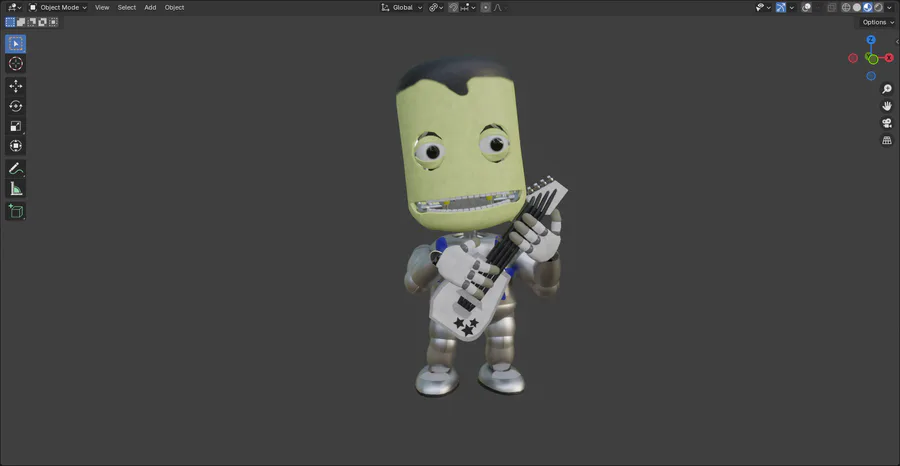
Task: Open the View menu
Action: pos(102,7)
